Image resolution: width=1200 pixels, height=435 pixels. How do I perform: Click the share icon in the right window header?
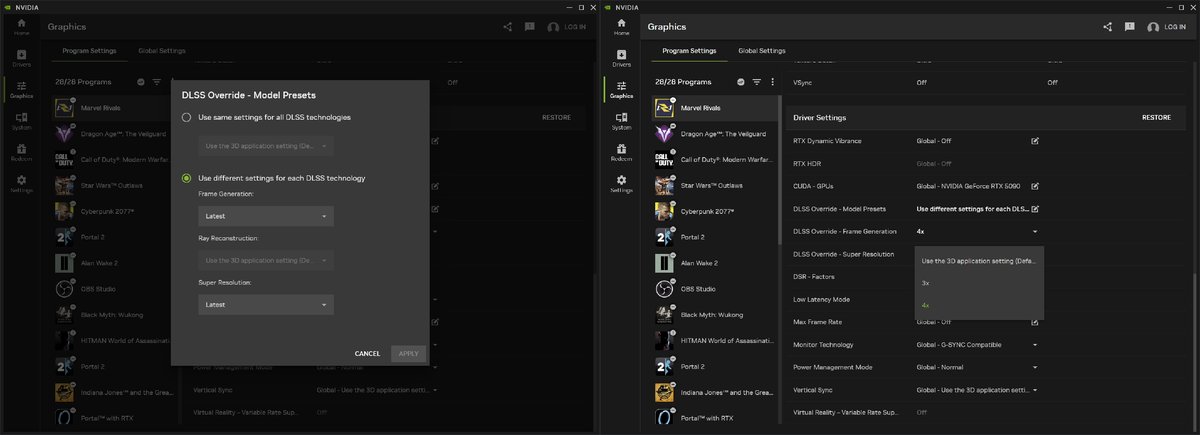click(1107, 27)
